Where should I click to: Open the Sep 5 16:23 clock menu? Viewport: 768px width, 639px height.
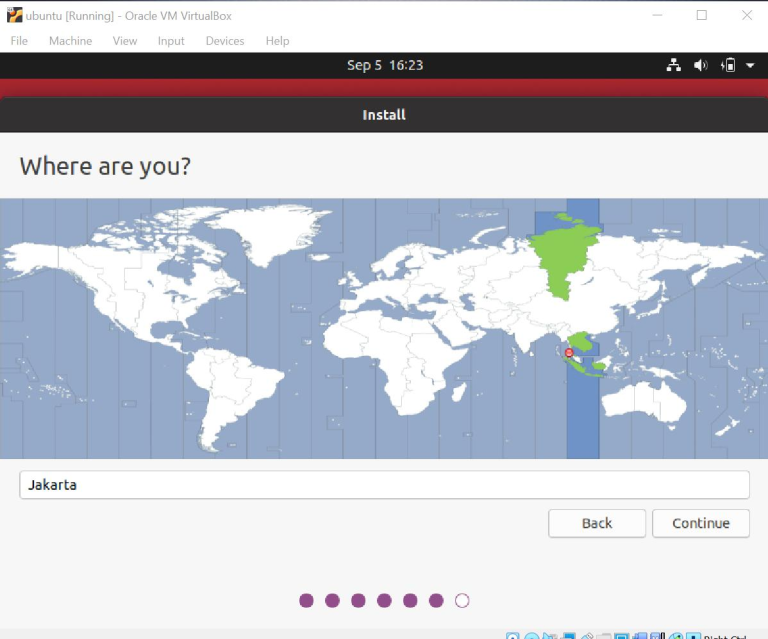click(x=384, y=65)
